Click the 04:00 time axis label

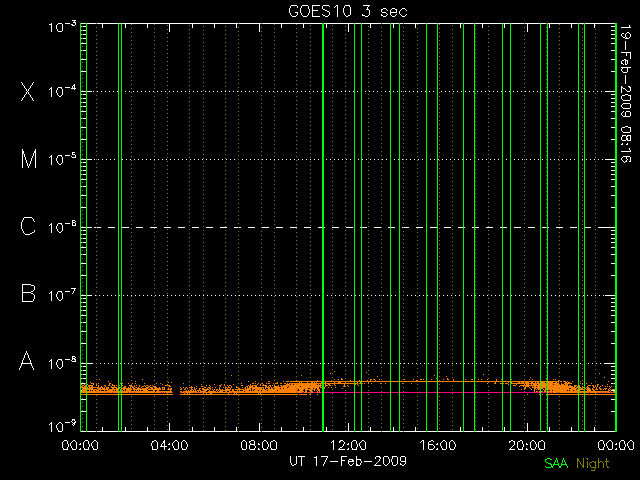[x=169, y=445]
